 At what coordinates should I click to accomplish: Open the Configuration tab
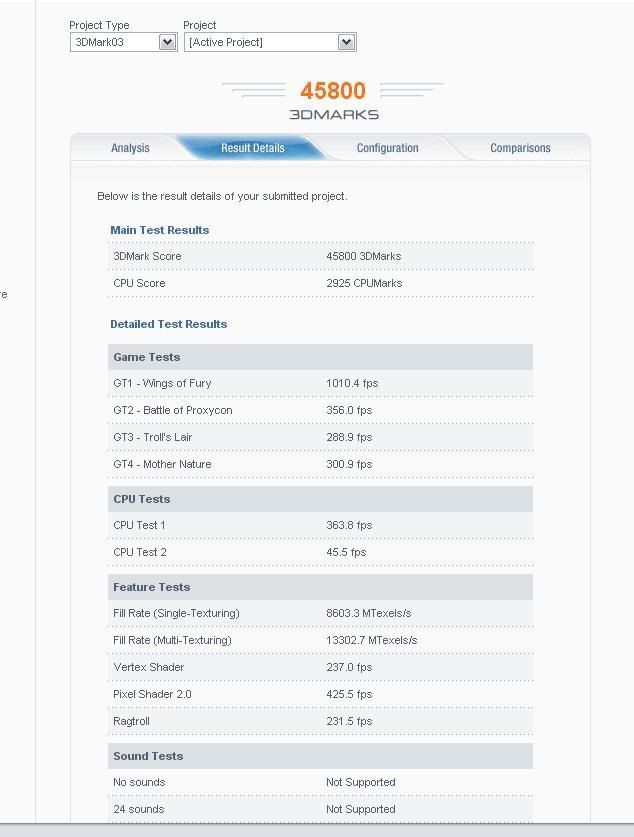[x=387, y=148]
